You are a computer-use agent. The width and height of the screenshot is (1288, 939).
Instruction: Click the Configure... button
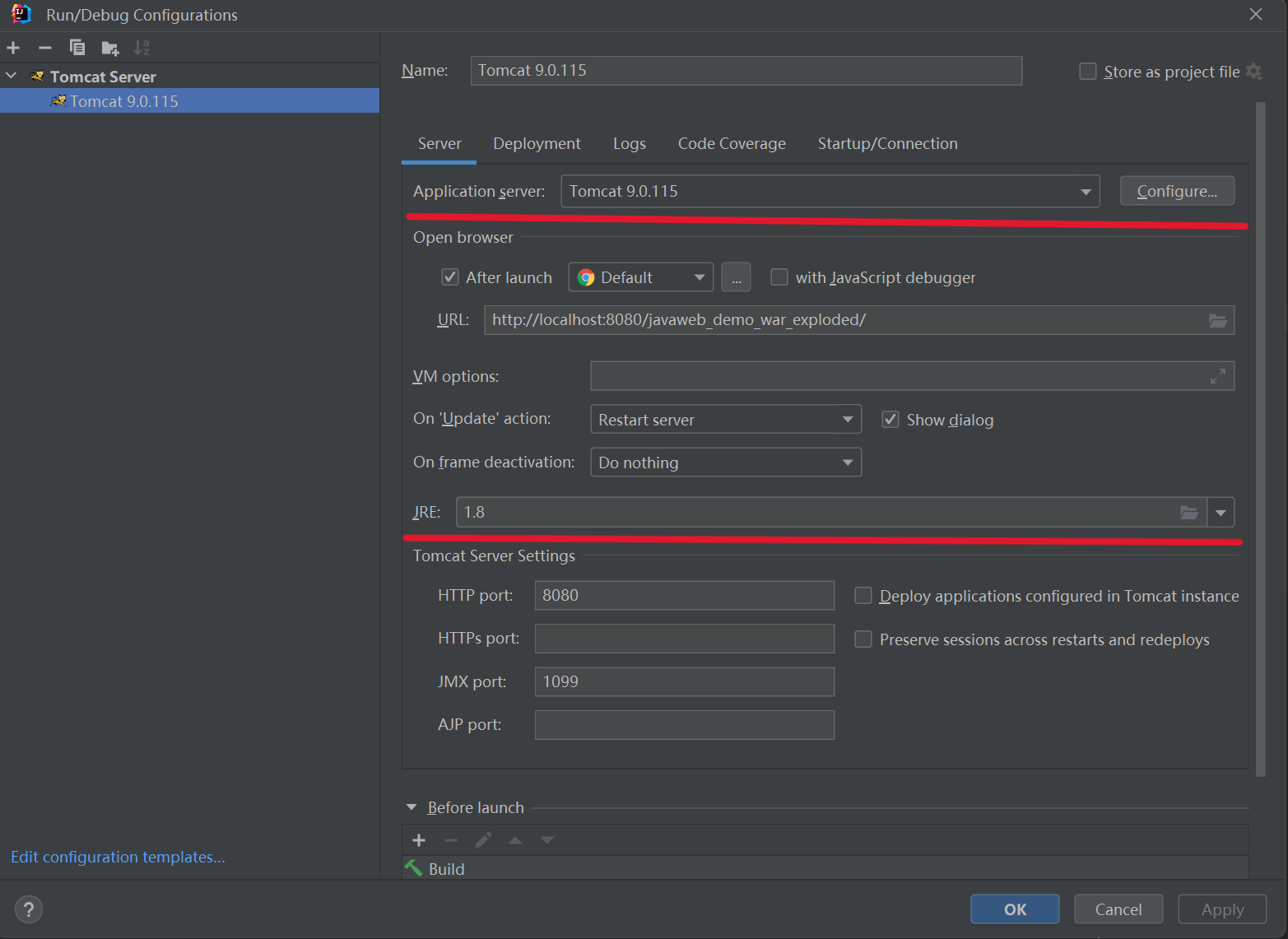coord(1177,191)
